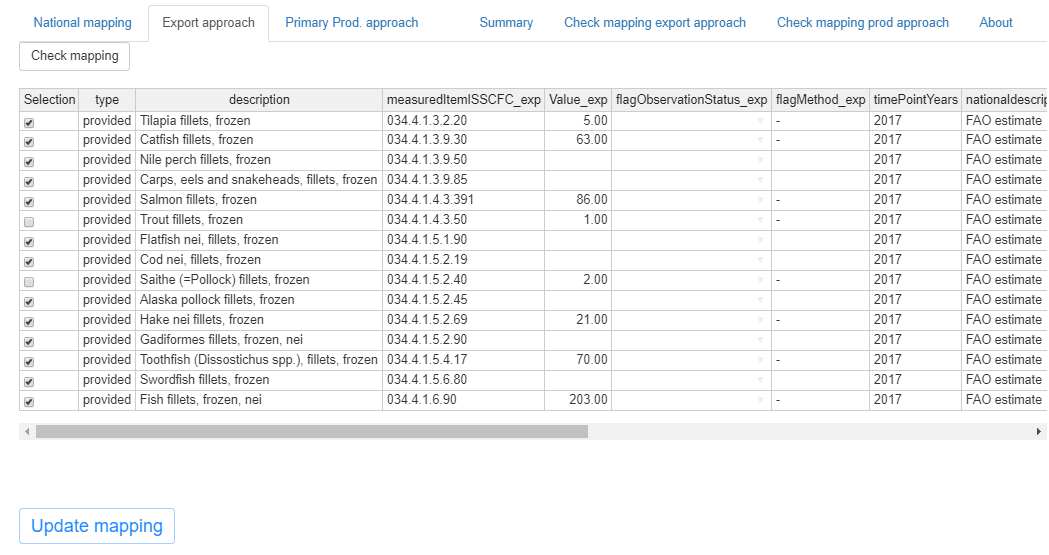Expand flag status dropdown for Cod nei row

coord(760,260)
